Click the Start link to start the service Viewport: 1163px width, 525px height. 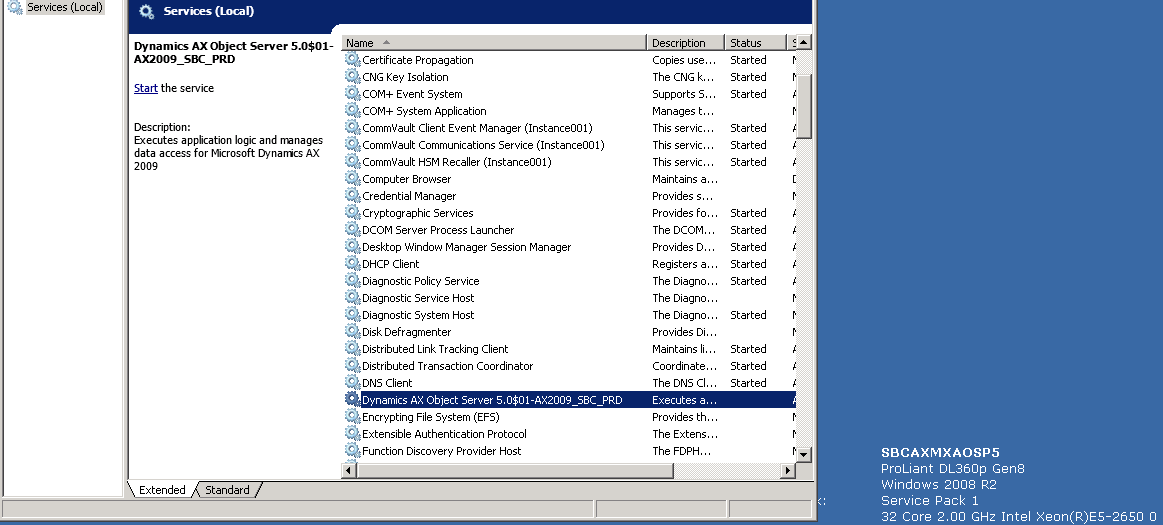pyautogui.click(x=145, y=88)
